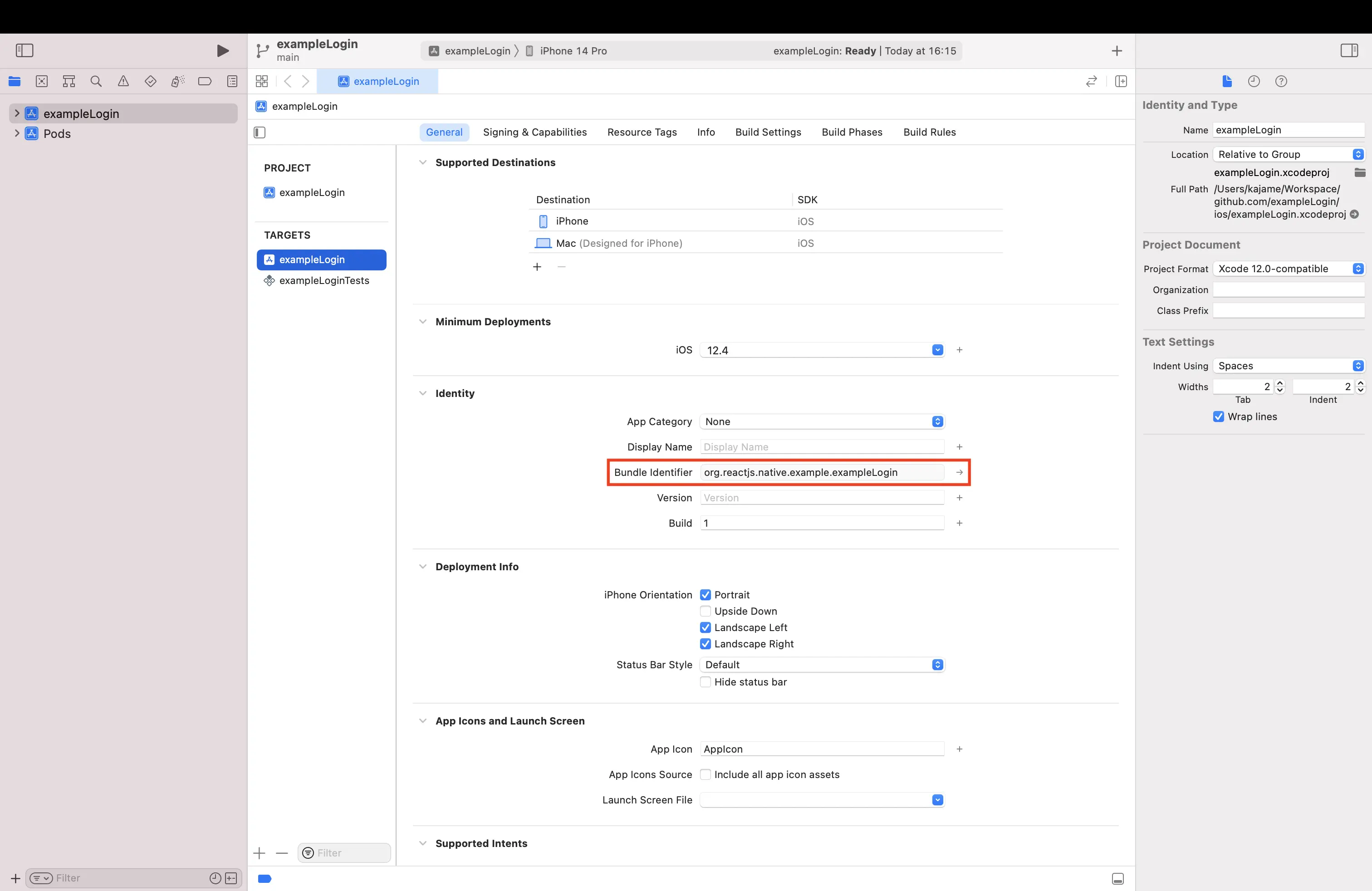
Task: Collapse the Identity section
Action: pyautogui.click(x=422, y=394)
